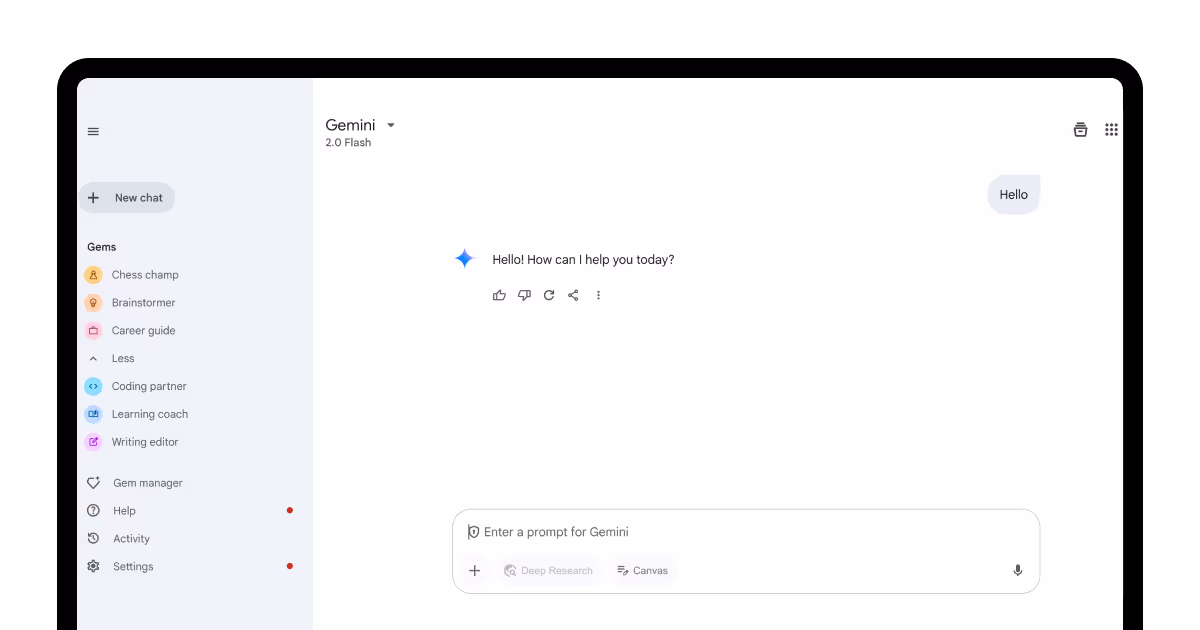Collapse the sidebar with hamburger menu icon

click(93, 131)
